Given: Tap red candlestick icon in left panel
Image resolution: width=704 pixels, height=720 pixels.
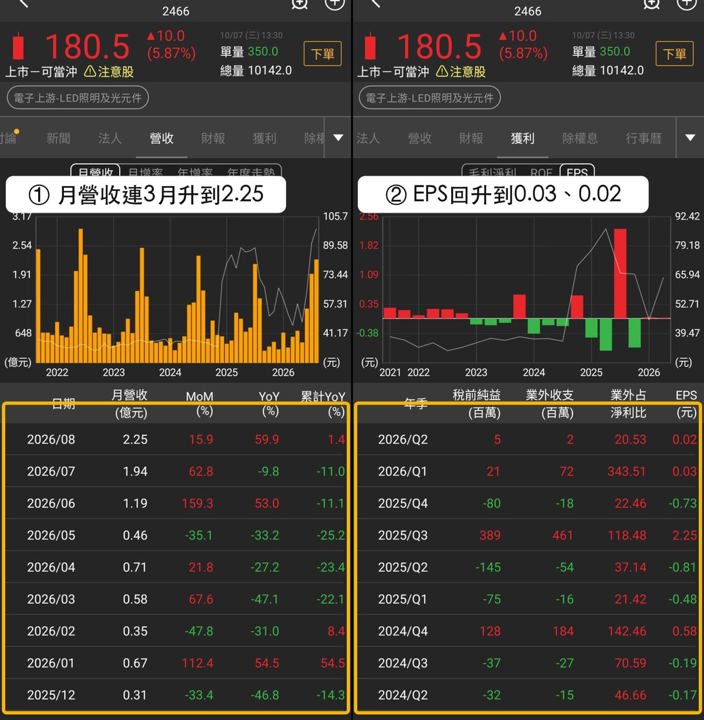Looking at the screenshot, I should 18,46.
